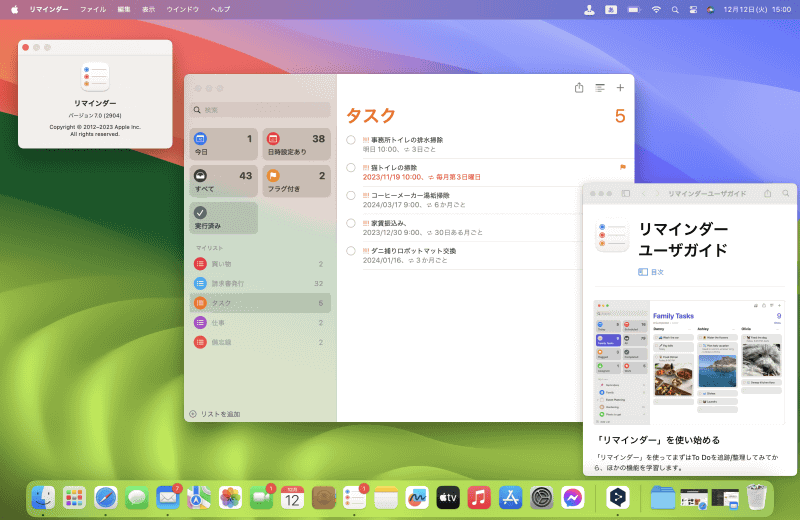The height and width of the screenshot is (520, 800).
Task: Click Wi-Fi status in menu bar
Action: 656,9
